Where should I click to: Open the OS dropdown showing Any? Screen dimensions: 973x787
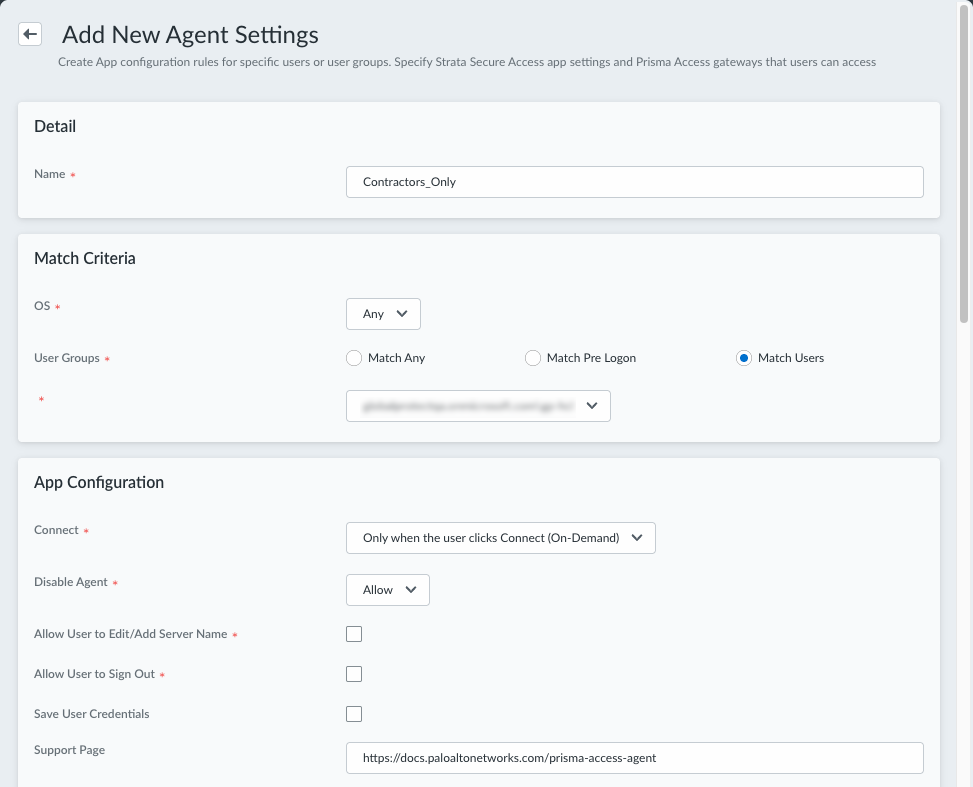(383, 313)
